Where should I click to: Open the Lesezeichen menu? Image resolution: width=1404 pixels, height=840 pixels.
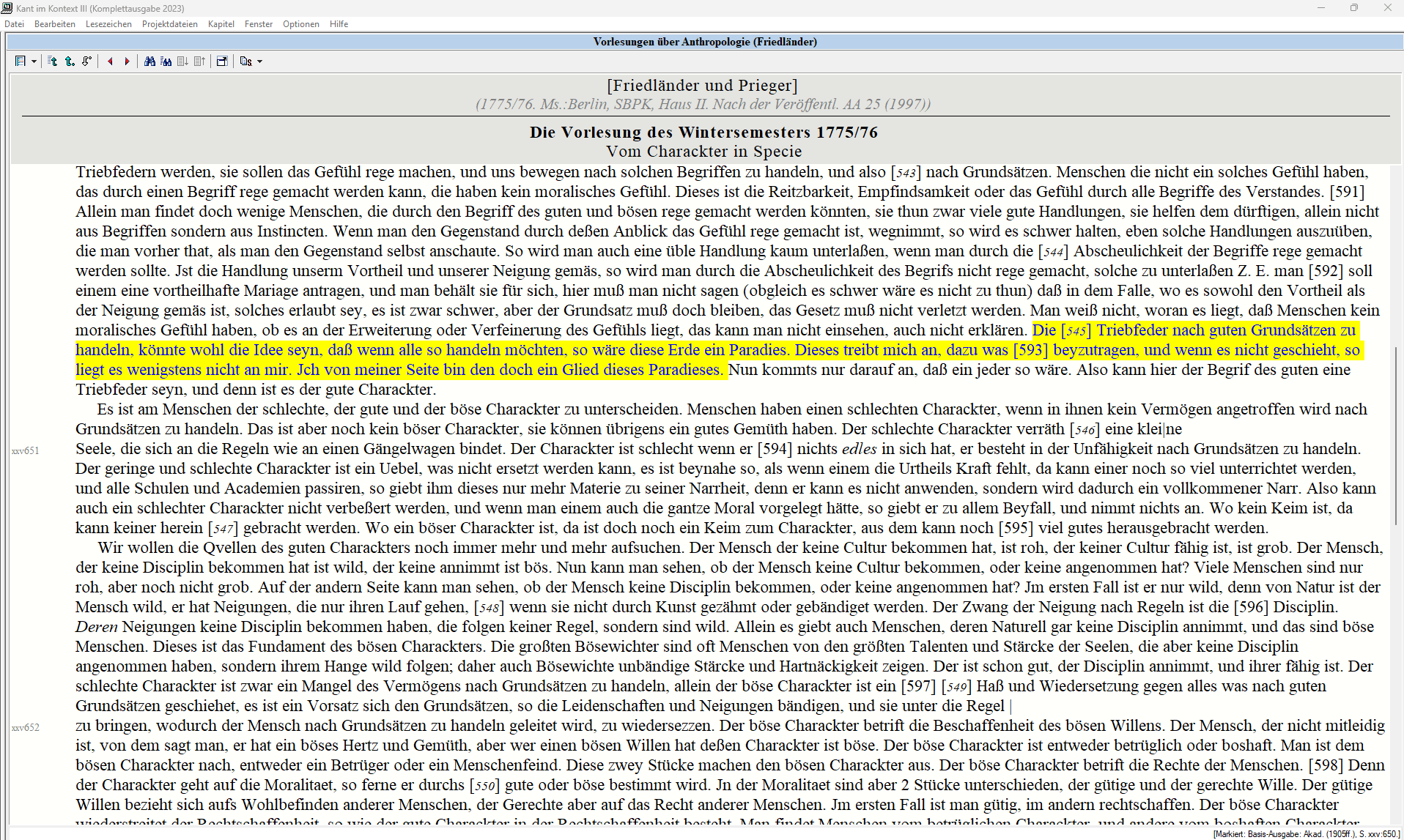click(x=108, y=24)
